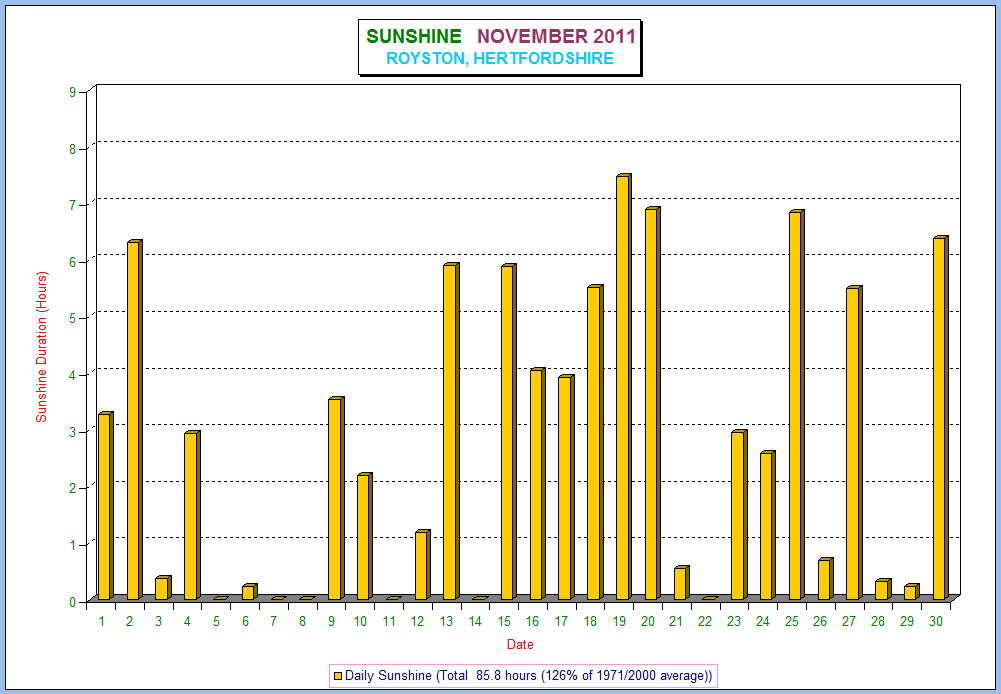Click the x-axis date label '14'
The height and width of the screenshot is (694, 1001).
pos(476,621)
